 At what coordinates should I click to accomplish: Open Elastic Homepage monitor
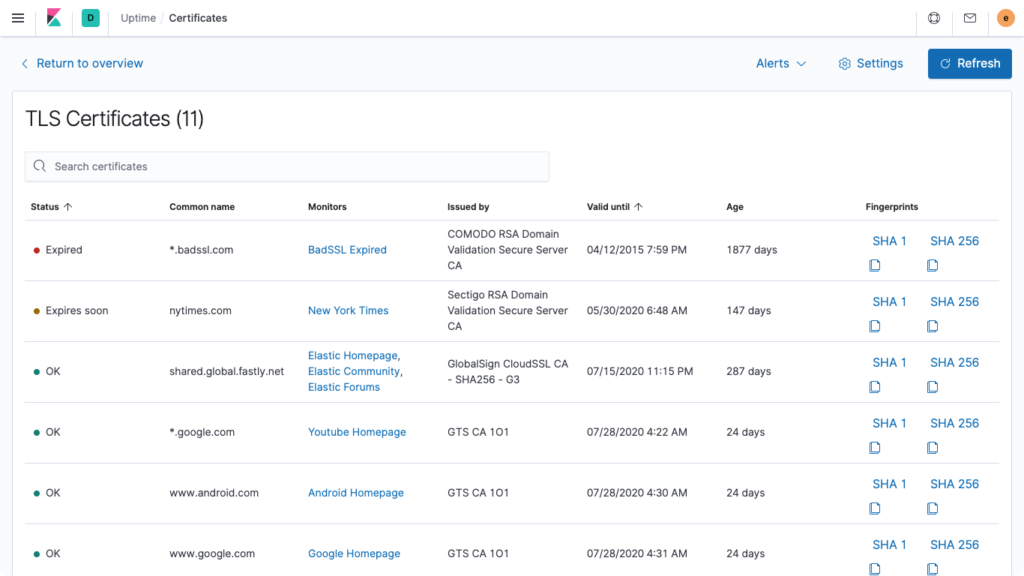point(353,355)
